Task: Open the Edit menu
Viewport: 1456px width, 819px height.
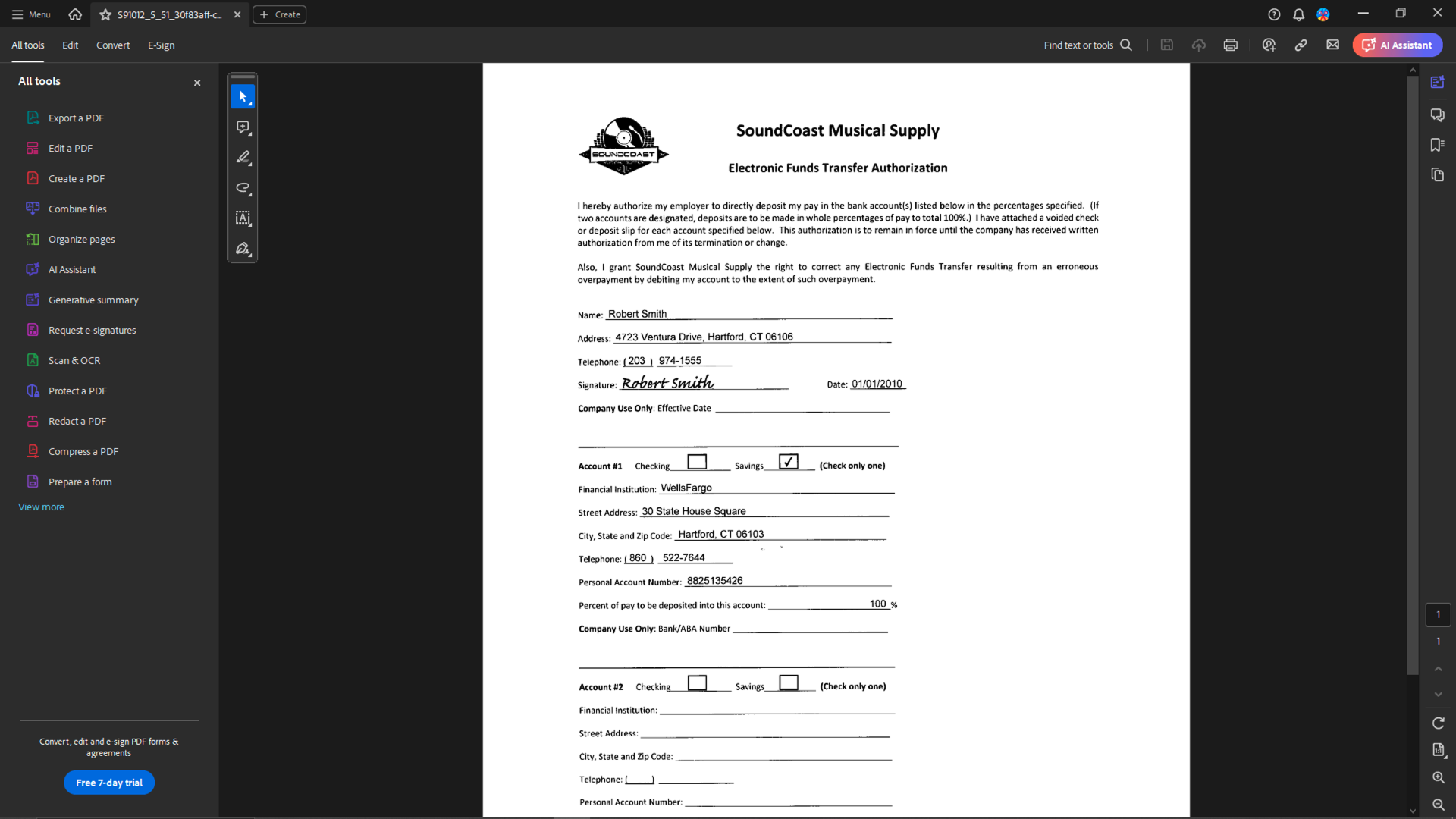Action: [70, 45]
